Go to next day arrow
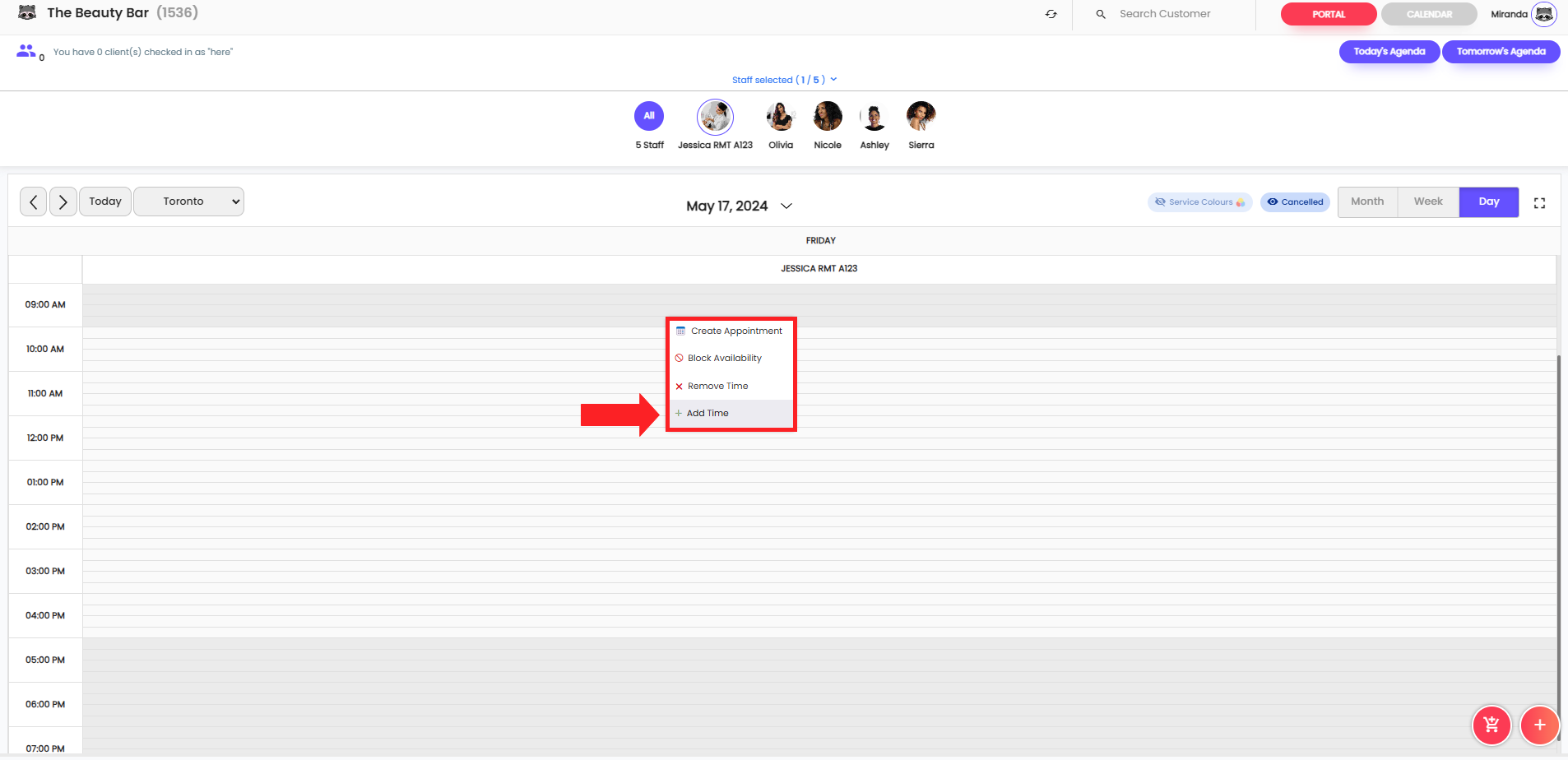 63,202
